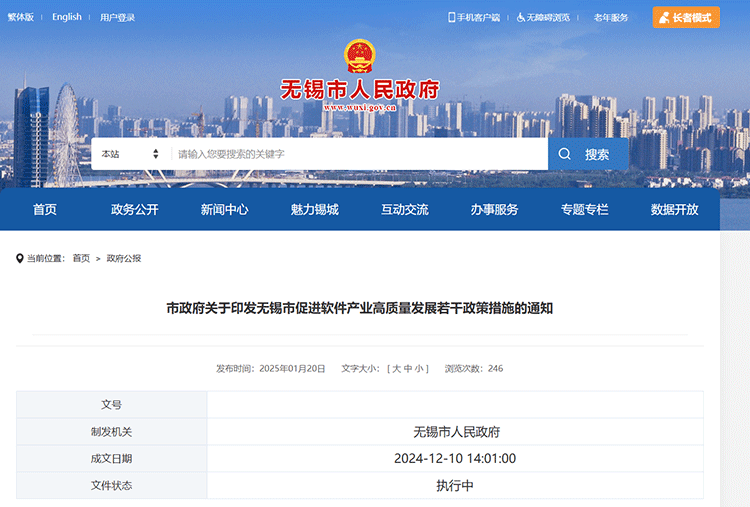
Task: Go to 首页 in navigation bar
Action: [x=45, y=209]
